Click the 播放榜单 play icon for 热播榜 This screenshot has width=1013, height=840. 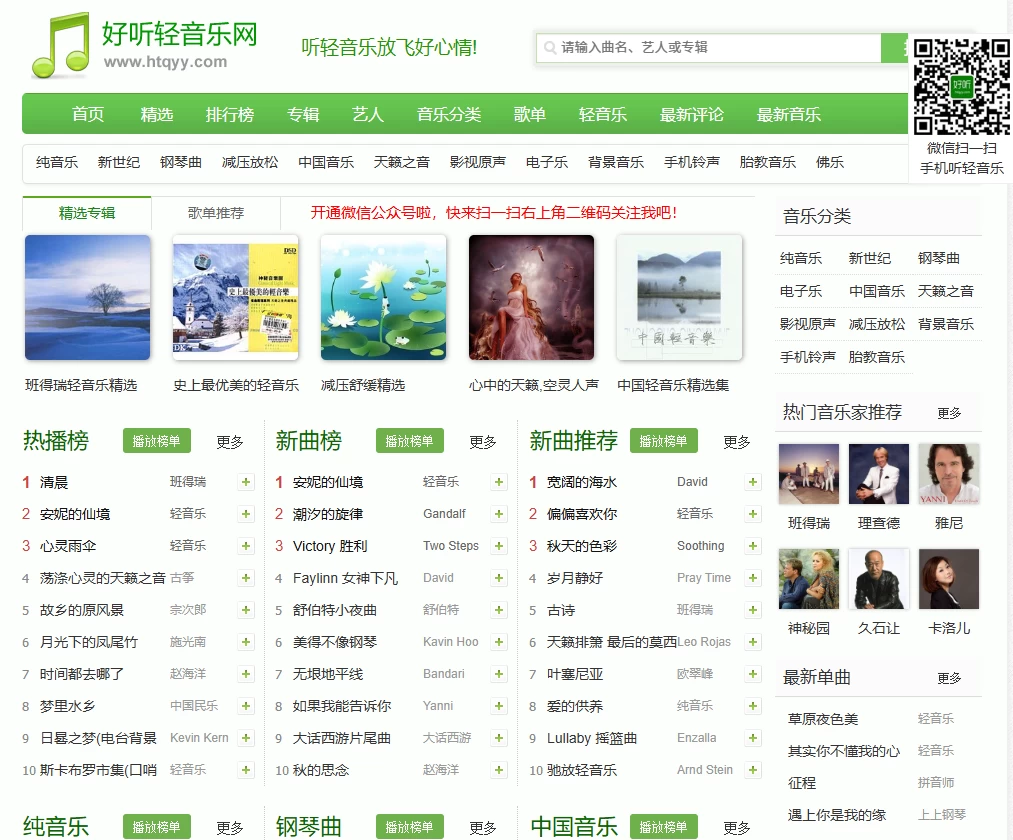(x=156, y=440)
